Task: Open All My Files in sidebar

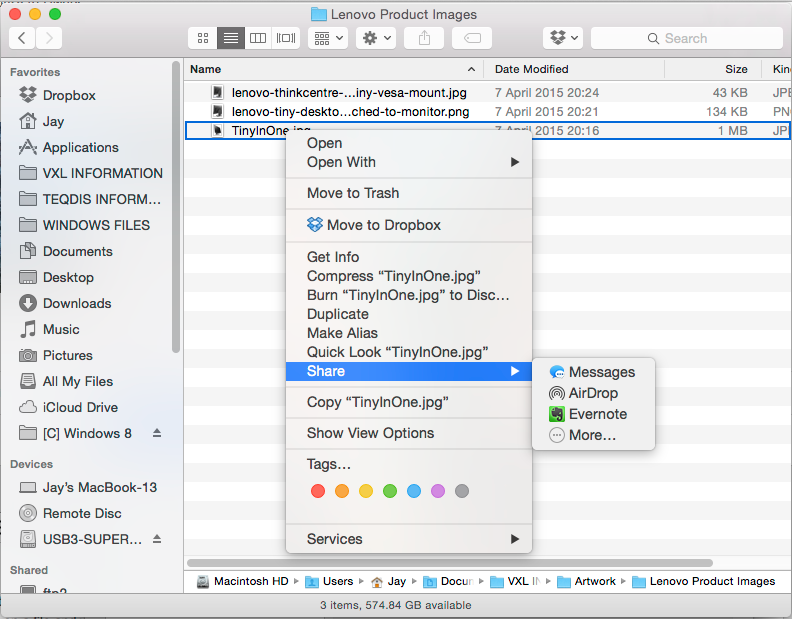Action: coord(77,381)
